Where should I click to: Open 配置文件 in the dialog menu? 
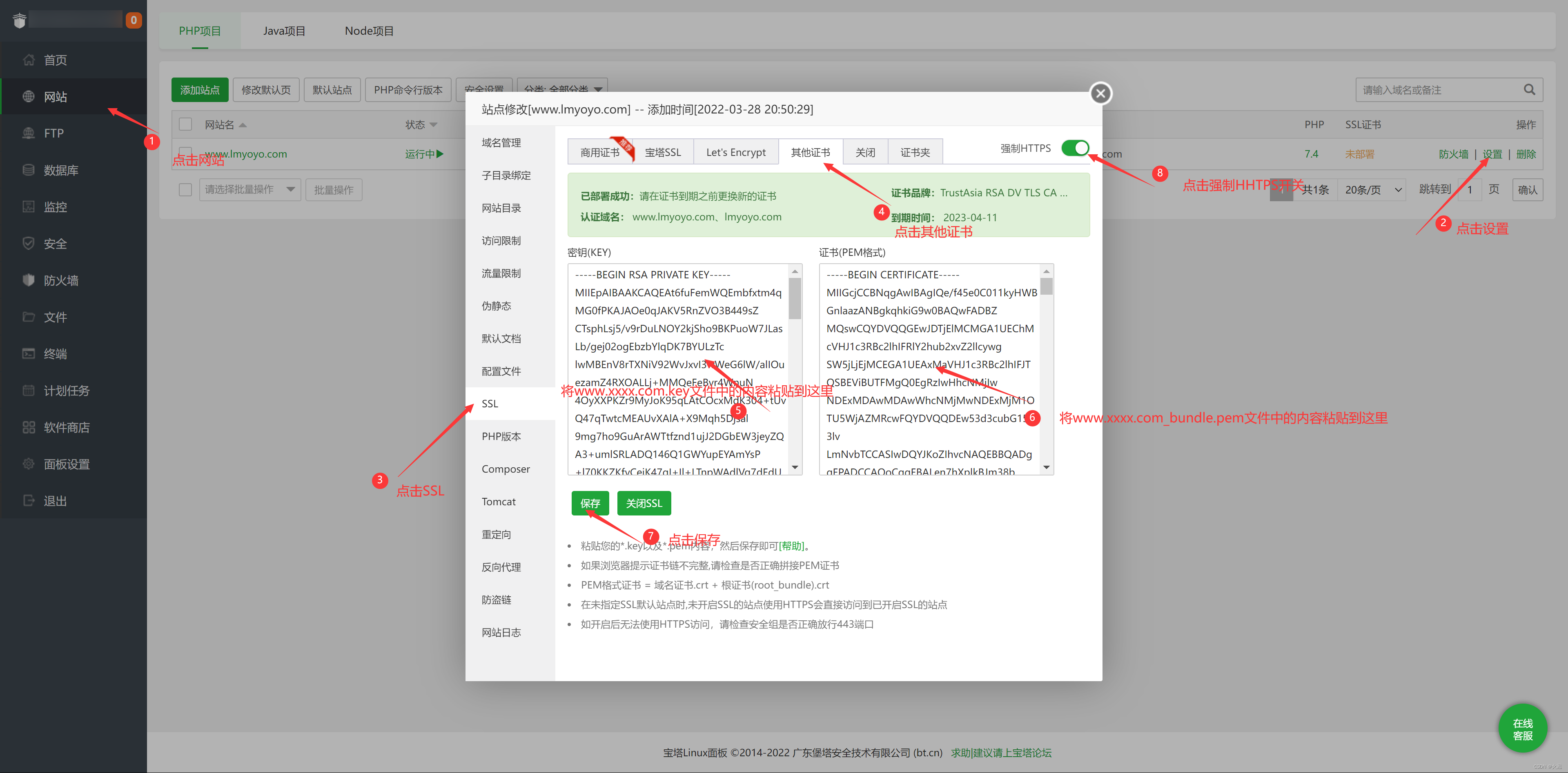tap(510, 371)
